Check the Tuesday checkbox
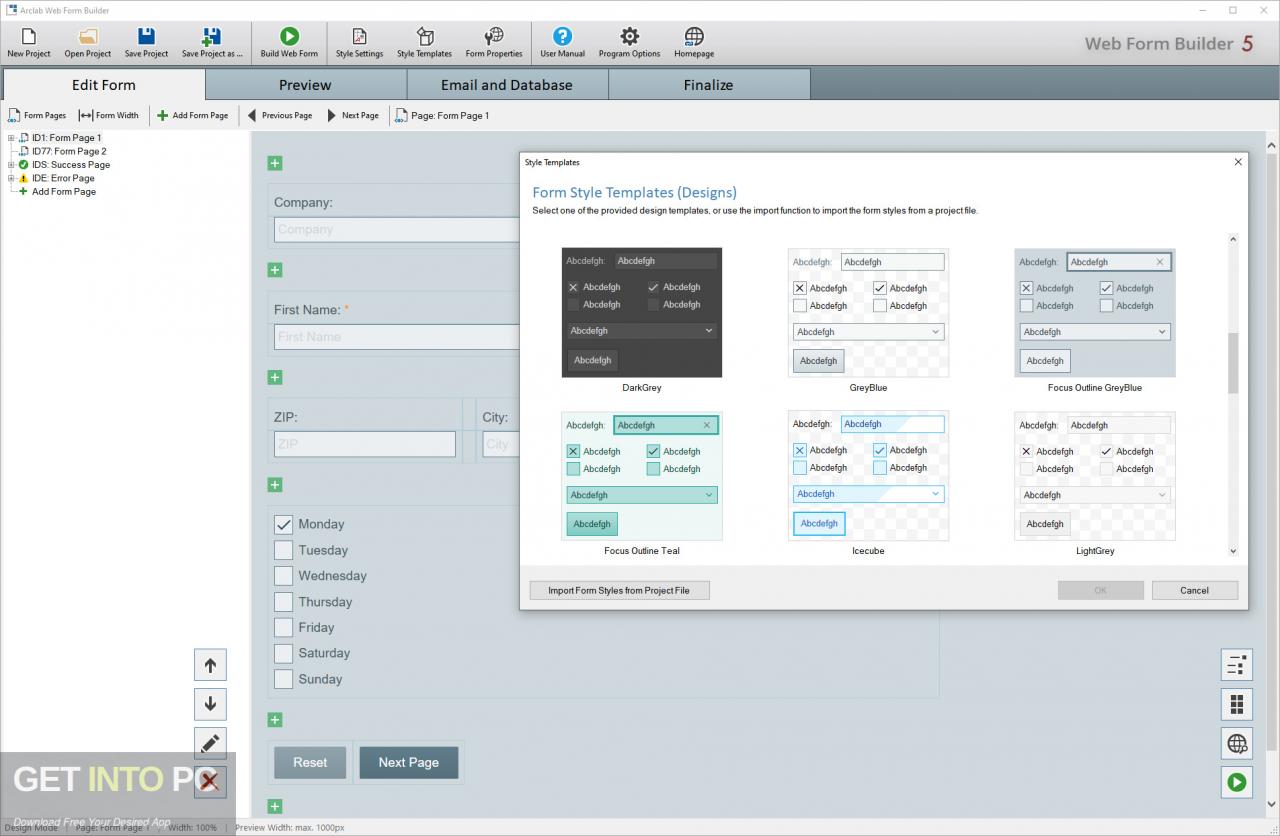 click(x=283, y=550)
